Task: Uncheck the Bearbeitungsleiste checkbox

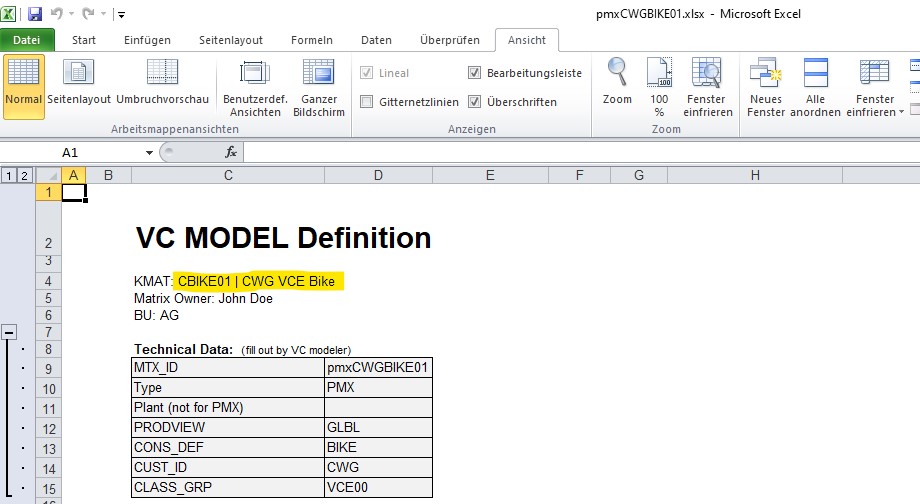Action: (475, 73)
